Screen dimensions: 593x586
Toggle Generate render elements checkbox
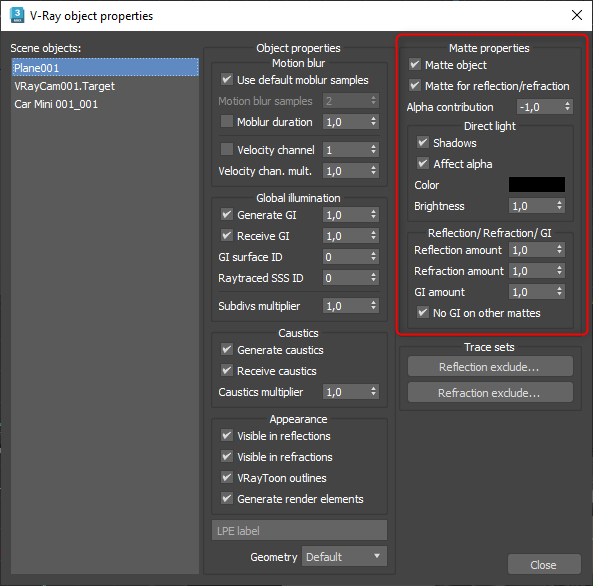click(x=227, y=498)
